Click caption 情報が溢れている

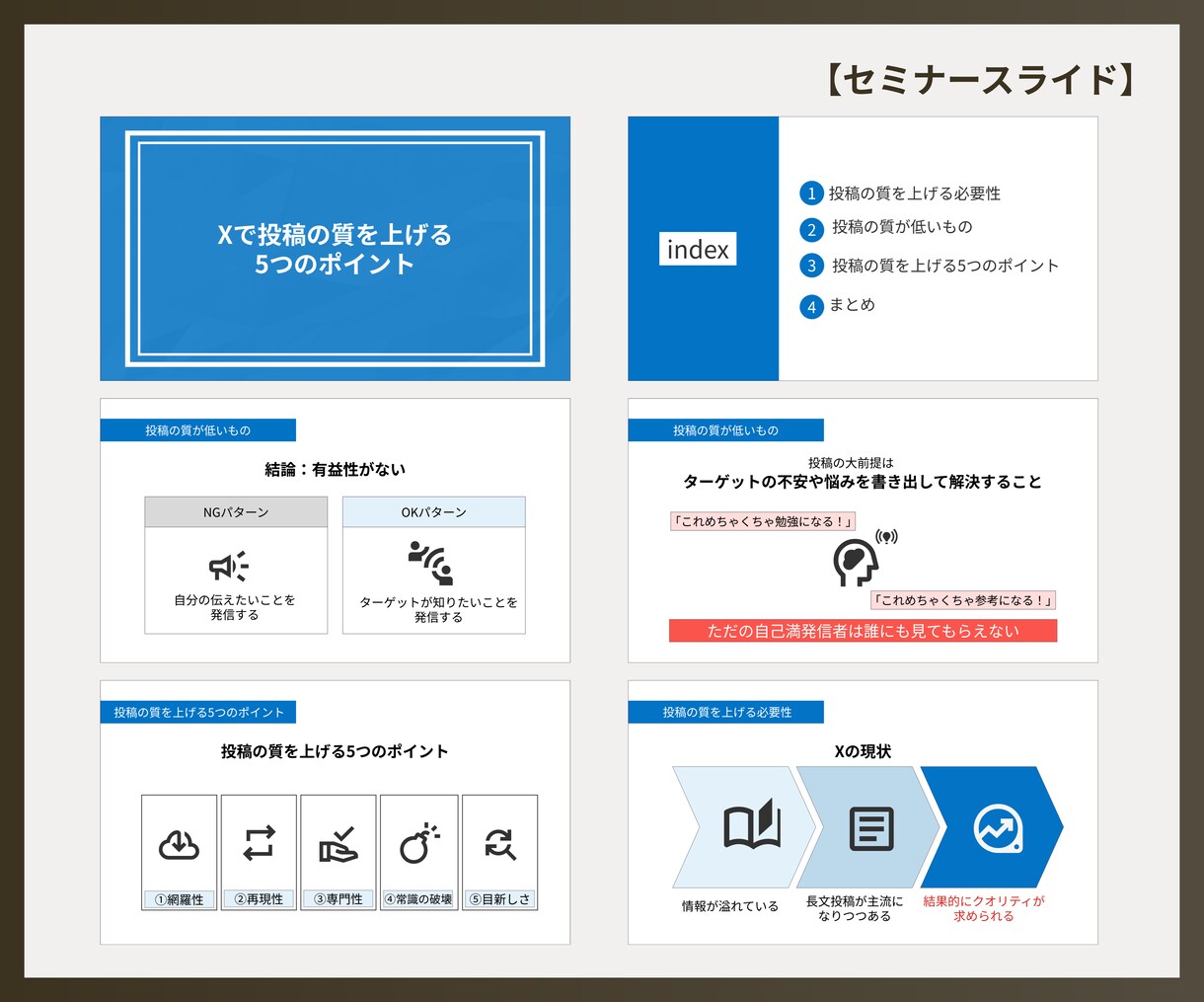730,906
